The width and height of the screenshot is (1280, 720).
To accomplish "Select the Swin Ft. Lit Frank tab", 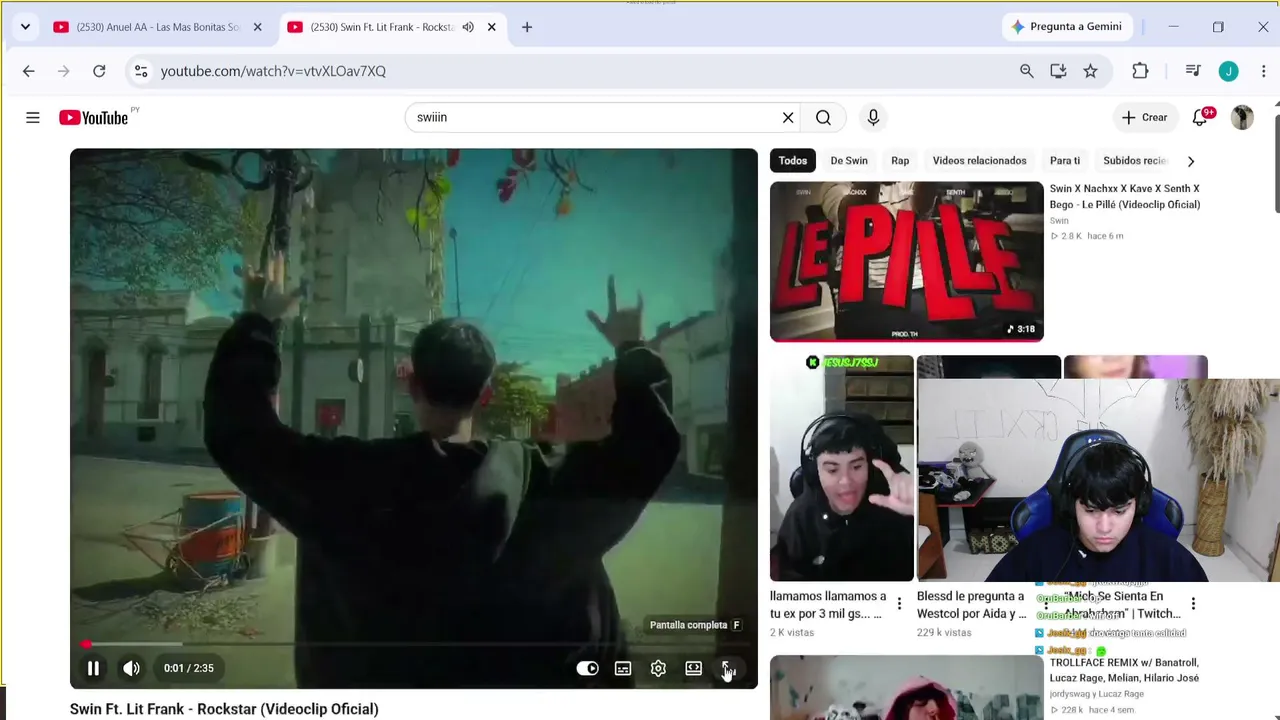I will [x=383, y=27].
